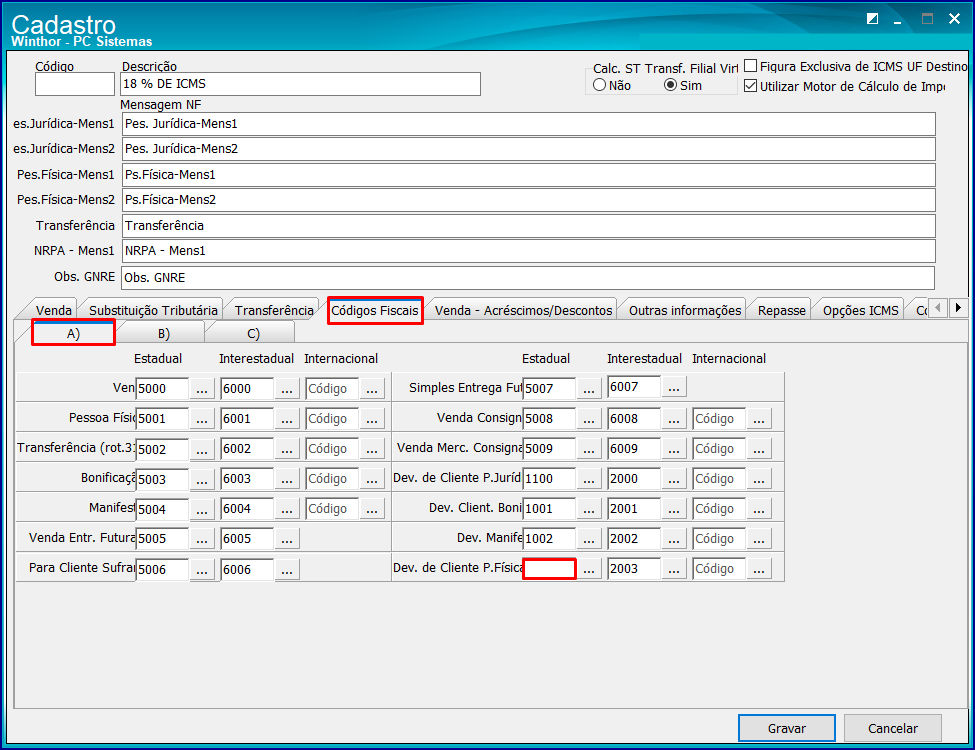Click Venda Consign internacional Código field
Viewport: 975px width, 750px height.
(x=719, y=419)
